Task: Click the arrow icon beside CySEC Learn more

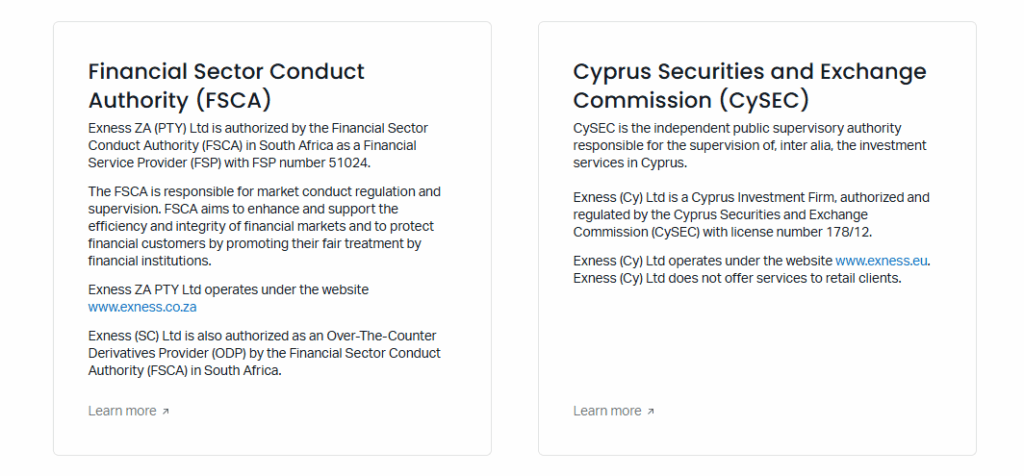Action: coord(651,412)
